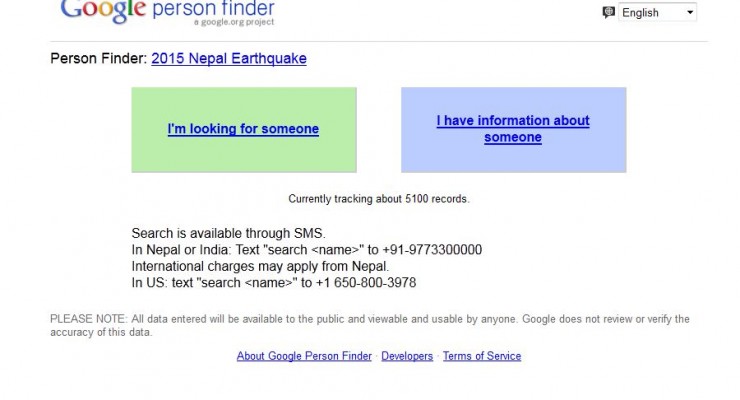Click the "Person Finder:" label

pos(99,58)
